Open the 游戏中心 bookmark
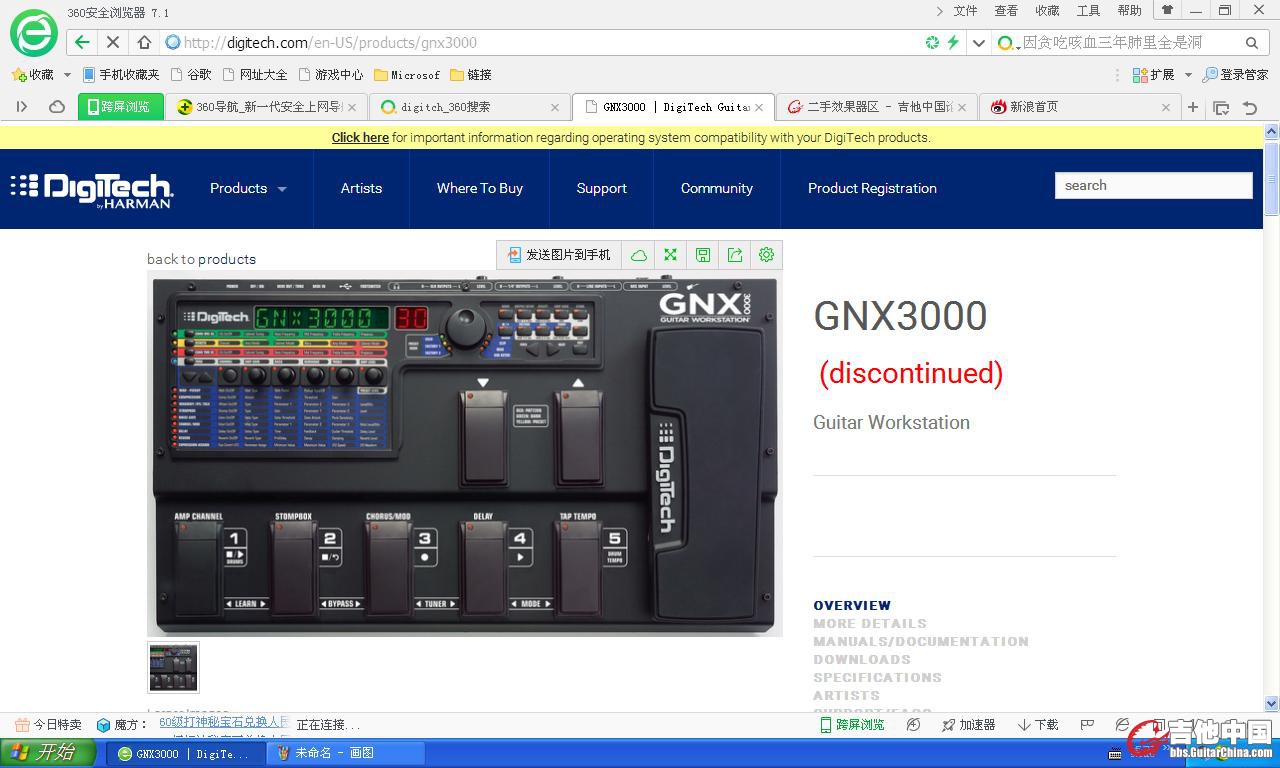Screen dimensions: 1280x768 [331, 75]
